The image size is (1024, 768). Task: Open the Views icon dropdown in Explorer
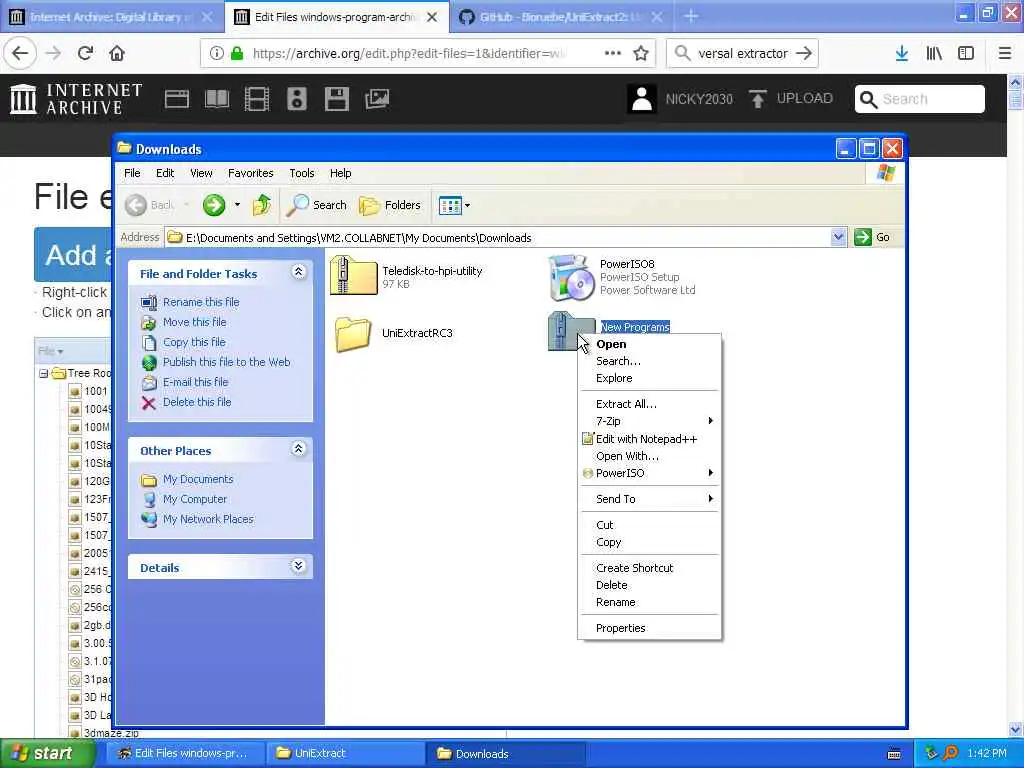(x=455, y=205)
